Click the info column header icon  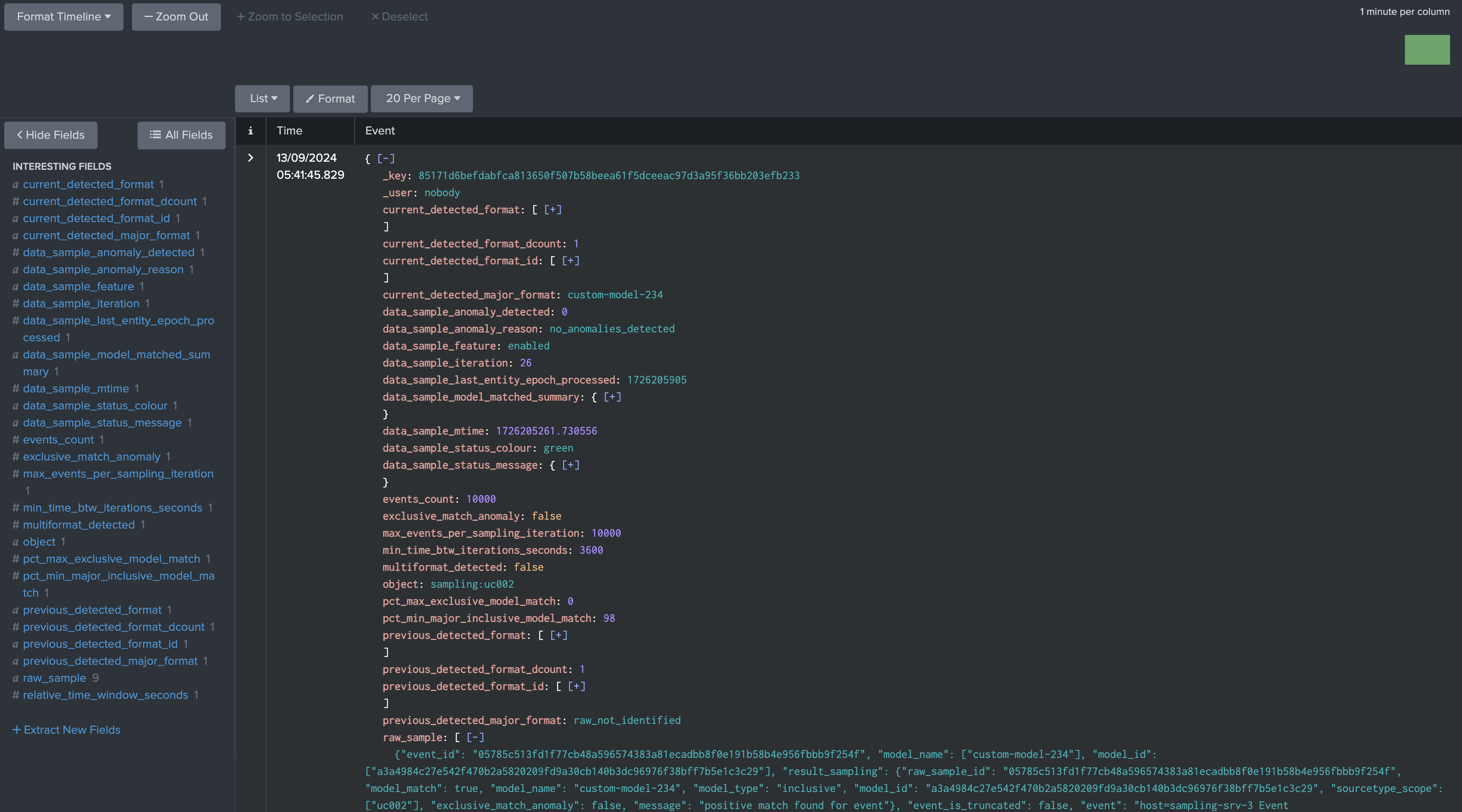[x=250, y=131]
